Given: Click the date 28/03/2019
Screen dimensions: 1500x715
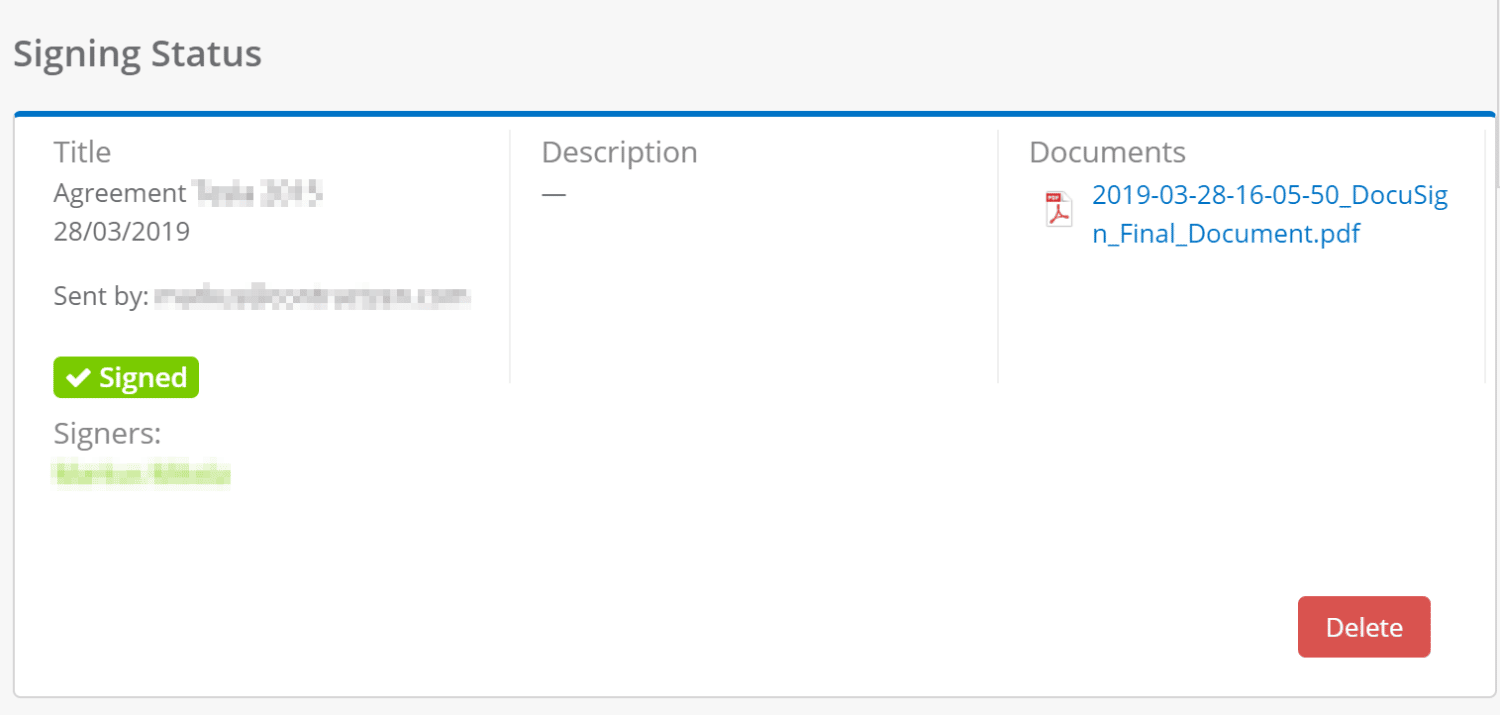Looking at the screenshot, I should point(121,232).
